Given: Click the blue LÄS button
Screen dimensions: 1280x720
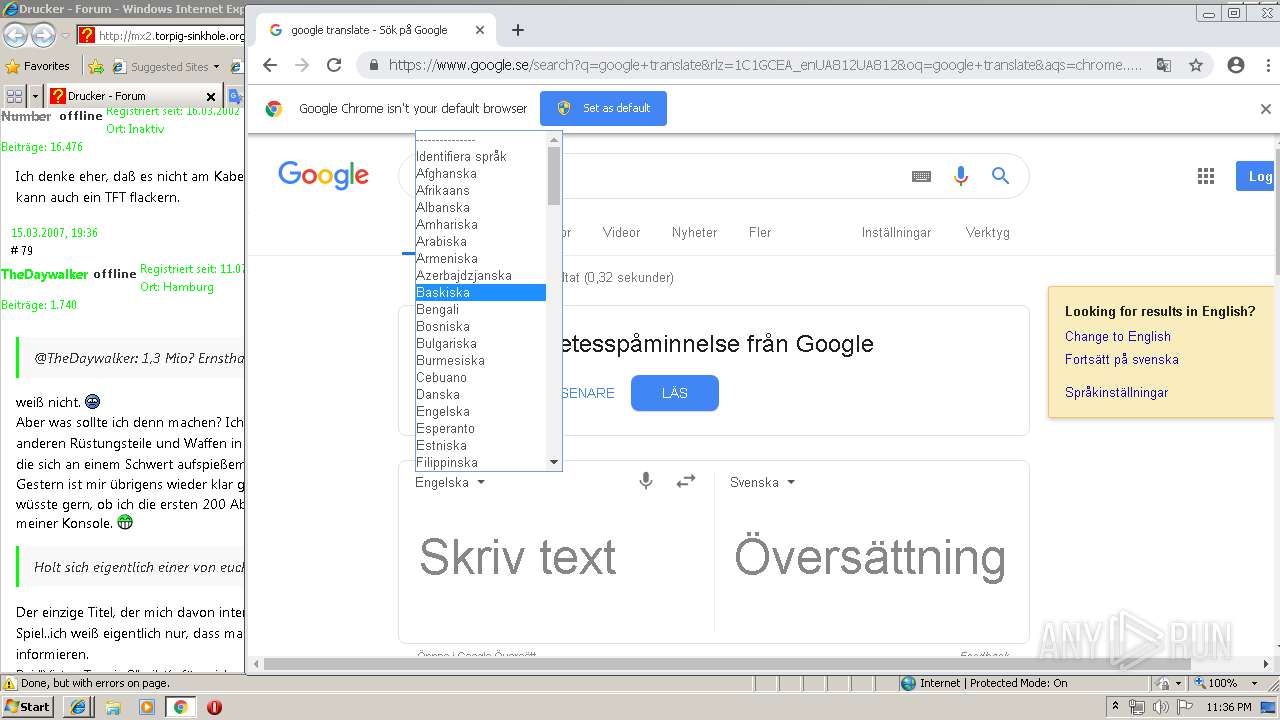Looking at the screenshot, I should point(674,393).
